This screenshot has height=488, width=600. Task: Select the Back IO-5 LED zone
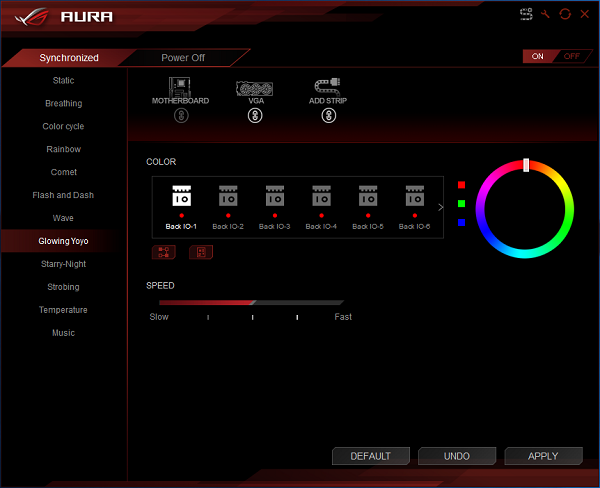click(368, 207)
